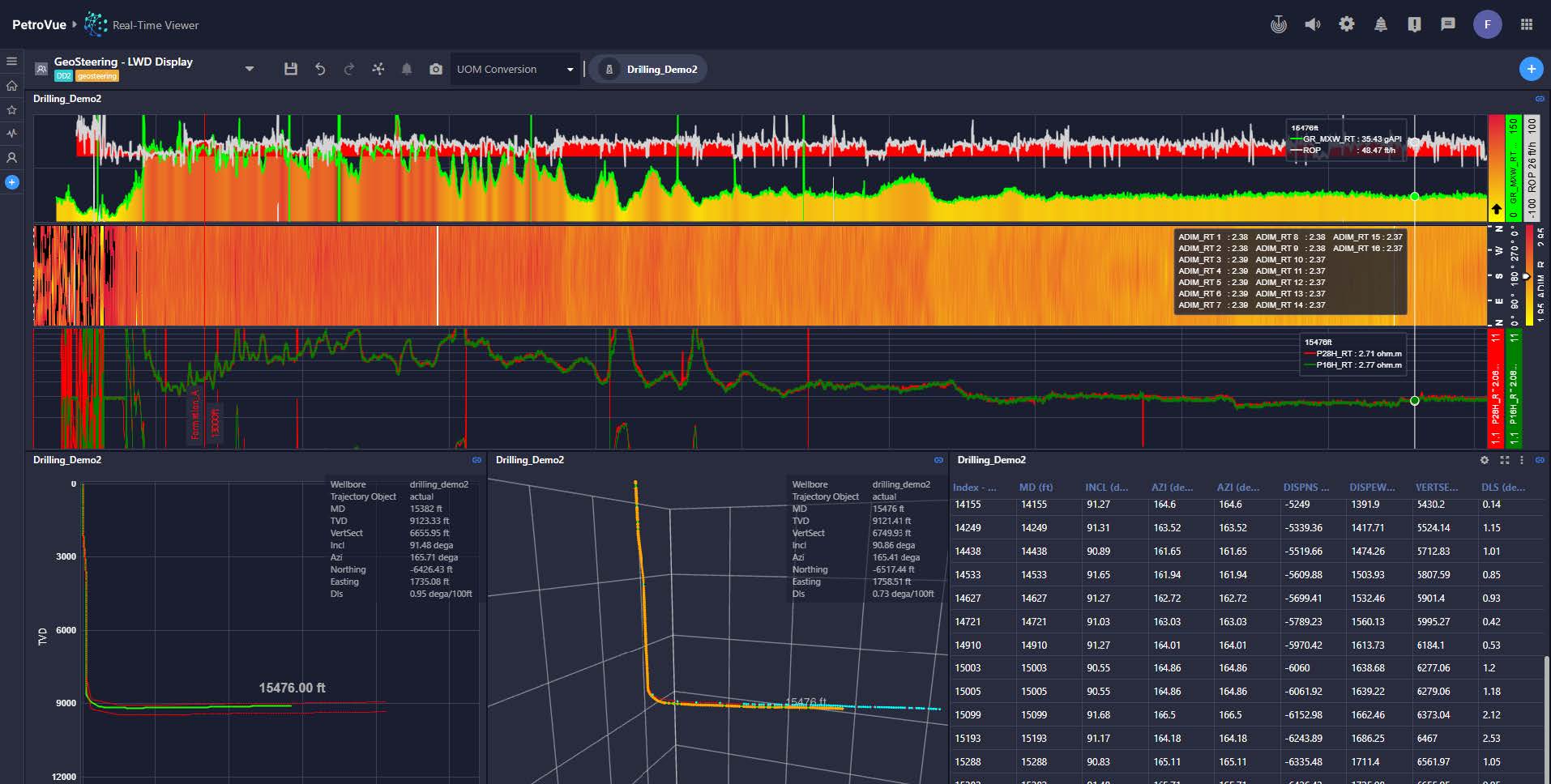The image size is (1551, 784).
Task: Open the UOM Conversion dropdown
Action: [515, 69]
